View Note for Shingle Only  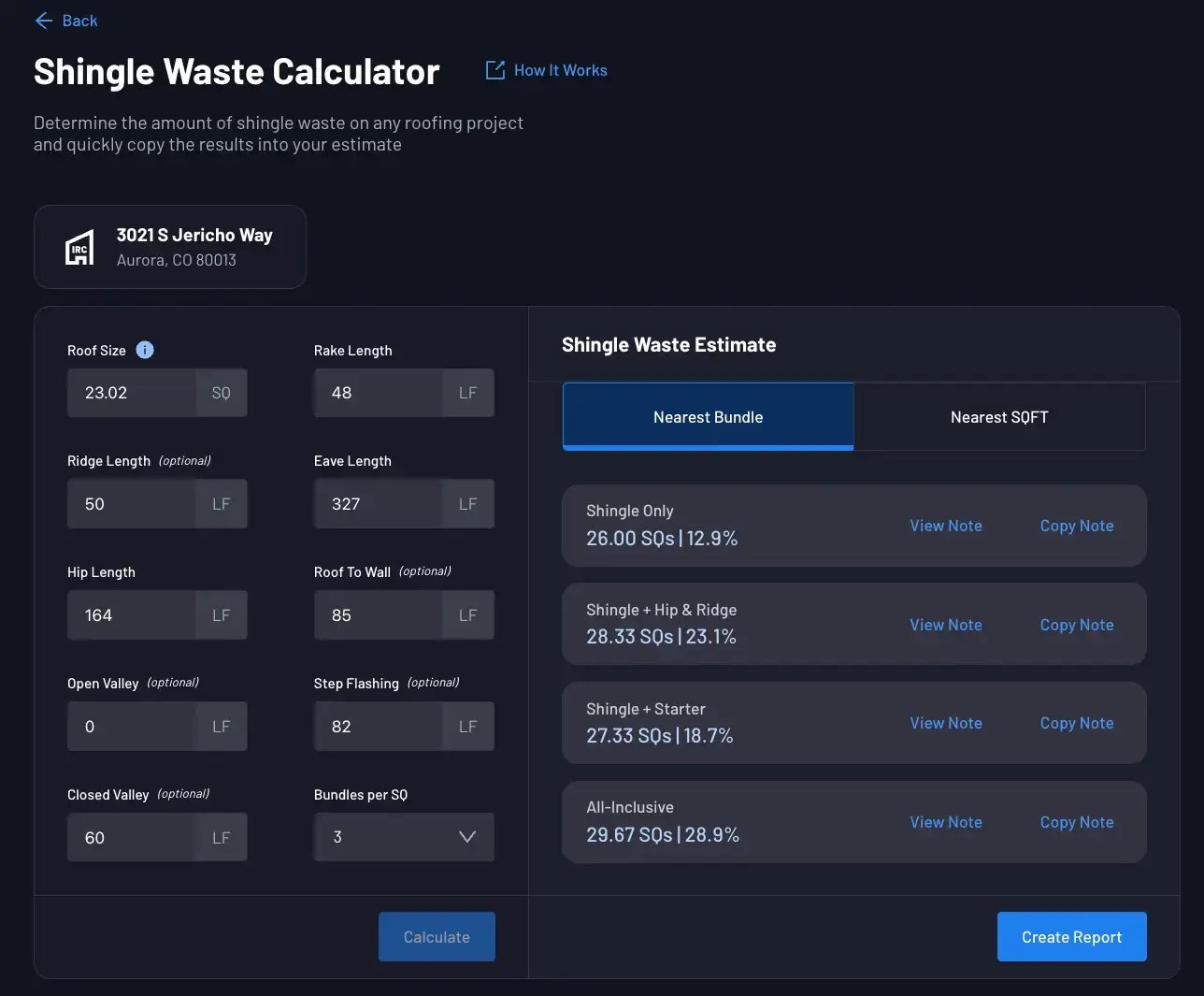point(945,526)
